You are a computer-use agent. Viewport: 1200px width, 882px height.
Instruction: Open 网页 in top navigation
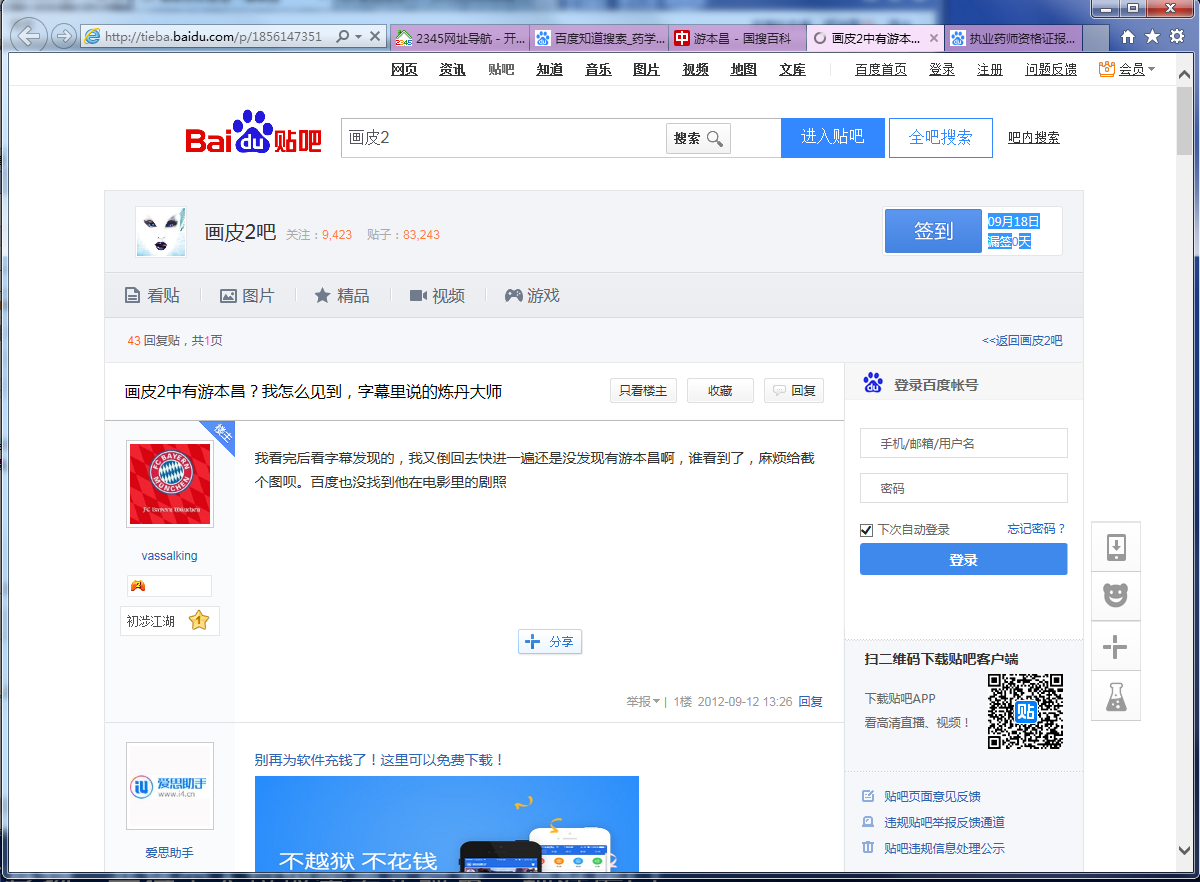[x=404, y=69]
